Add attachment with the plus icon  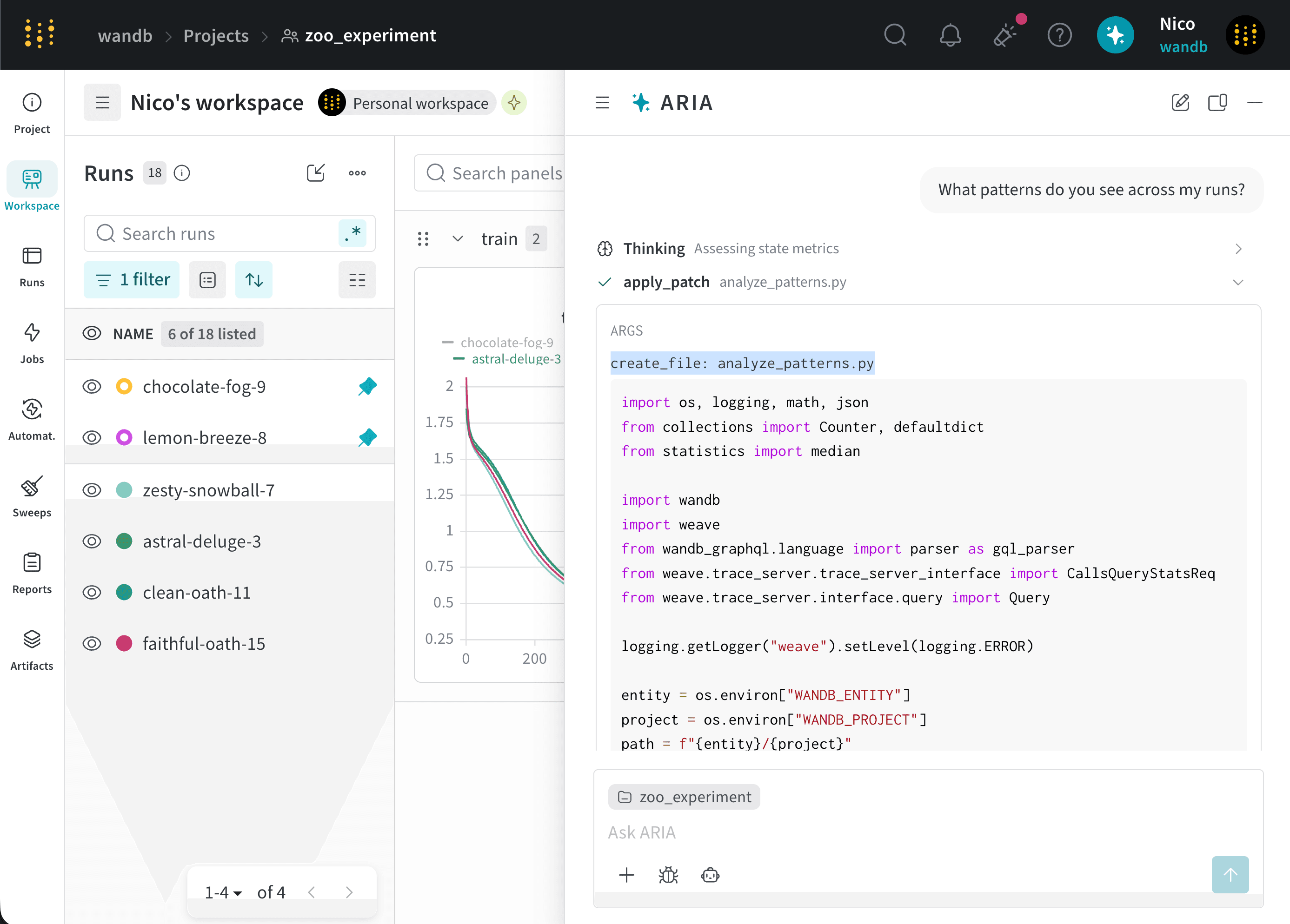(x=626, y=875)
